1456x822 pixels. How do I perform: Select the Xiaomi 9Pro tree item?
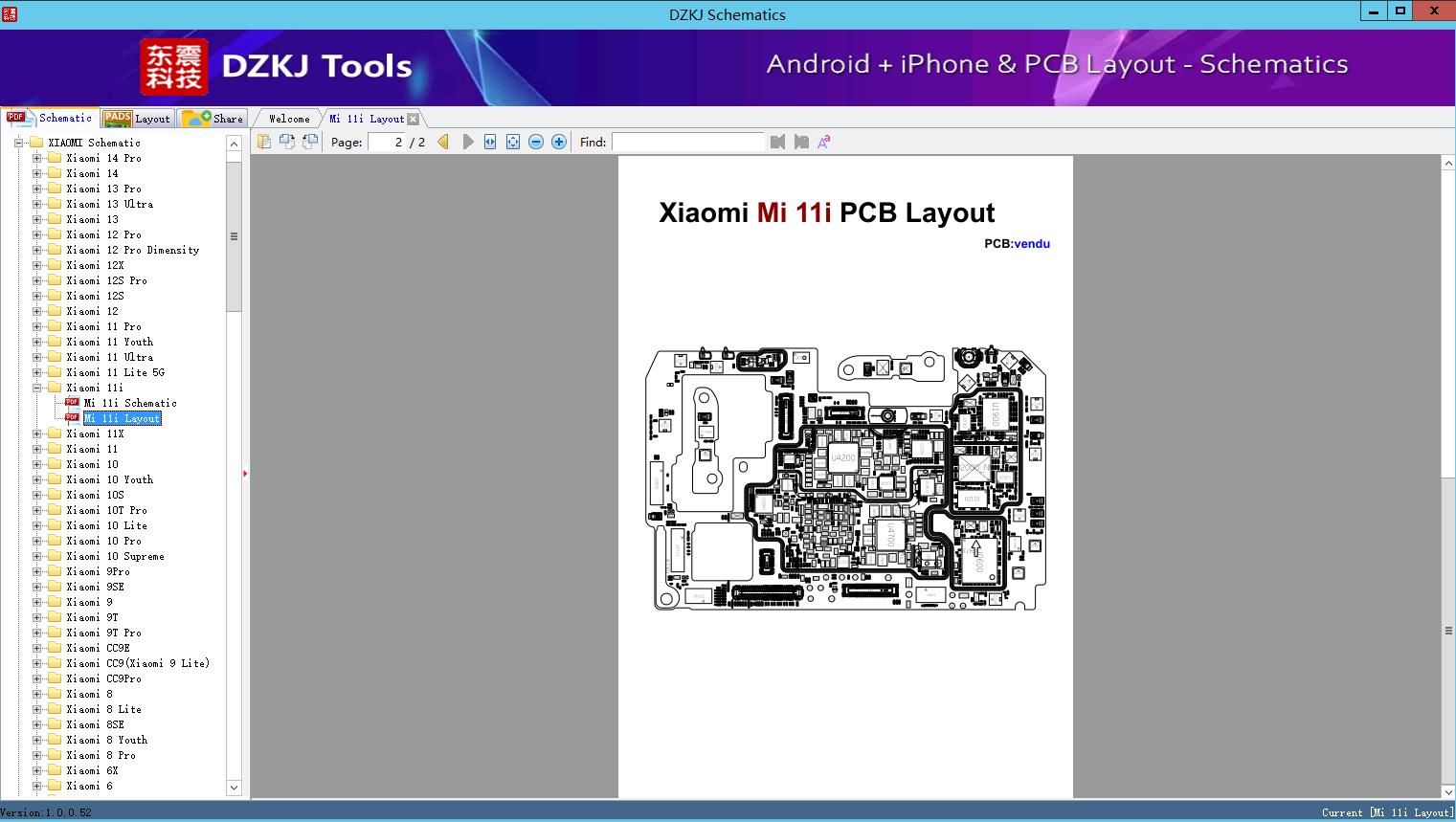[x=98, y=571]
